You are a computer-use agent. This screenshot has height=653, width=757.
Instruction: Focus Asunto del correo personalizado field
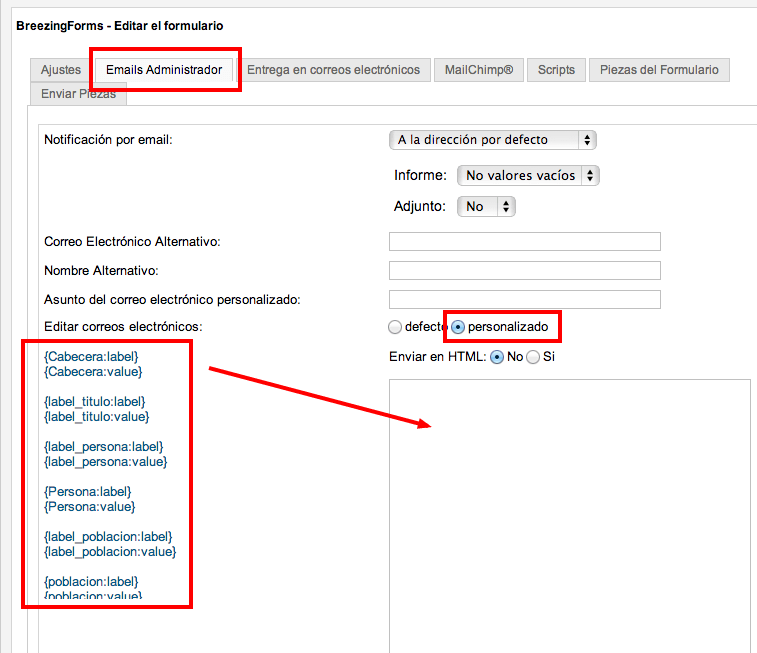525,299
